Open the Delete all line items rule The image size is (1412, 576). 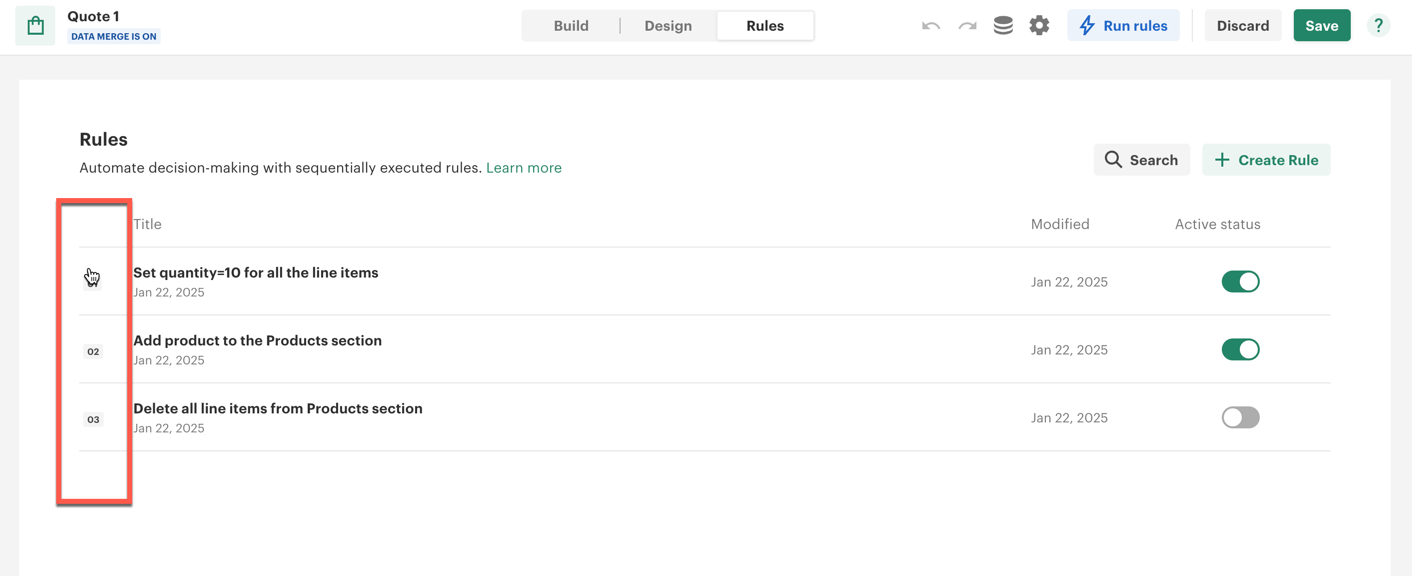pyautogui.click(x=278, y=409)
